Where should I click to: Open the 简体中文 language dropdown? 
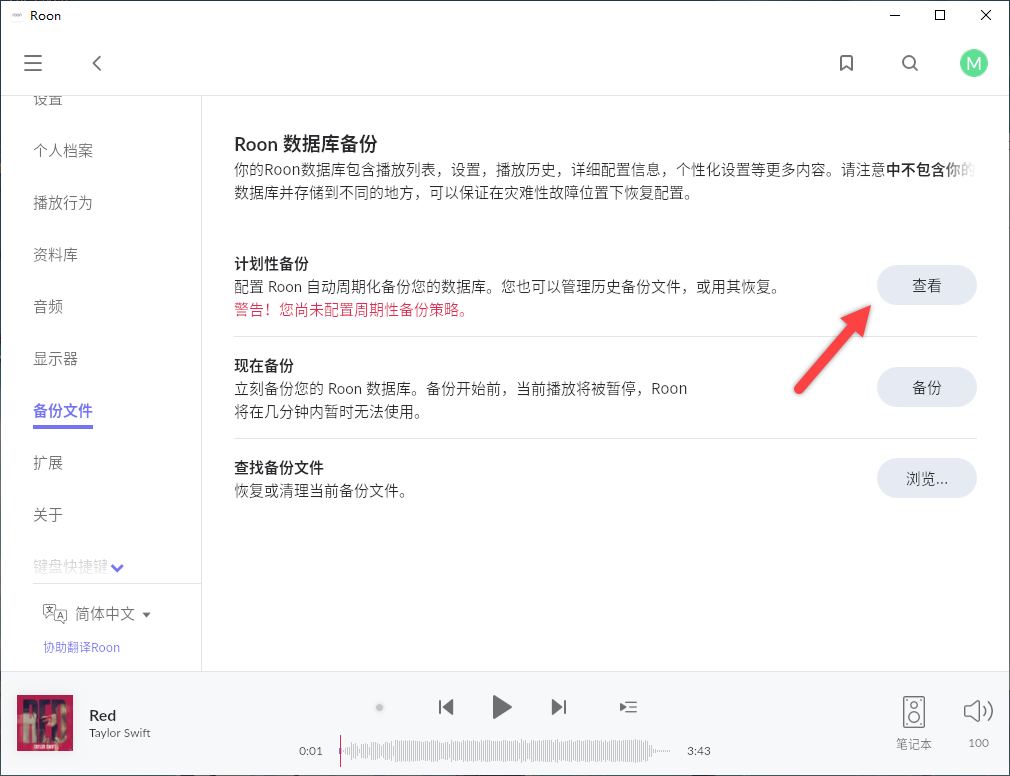click(113, 614)
